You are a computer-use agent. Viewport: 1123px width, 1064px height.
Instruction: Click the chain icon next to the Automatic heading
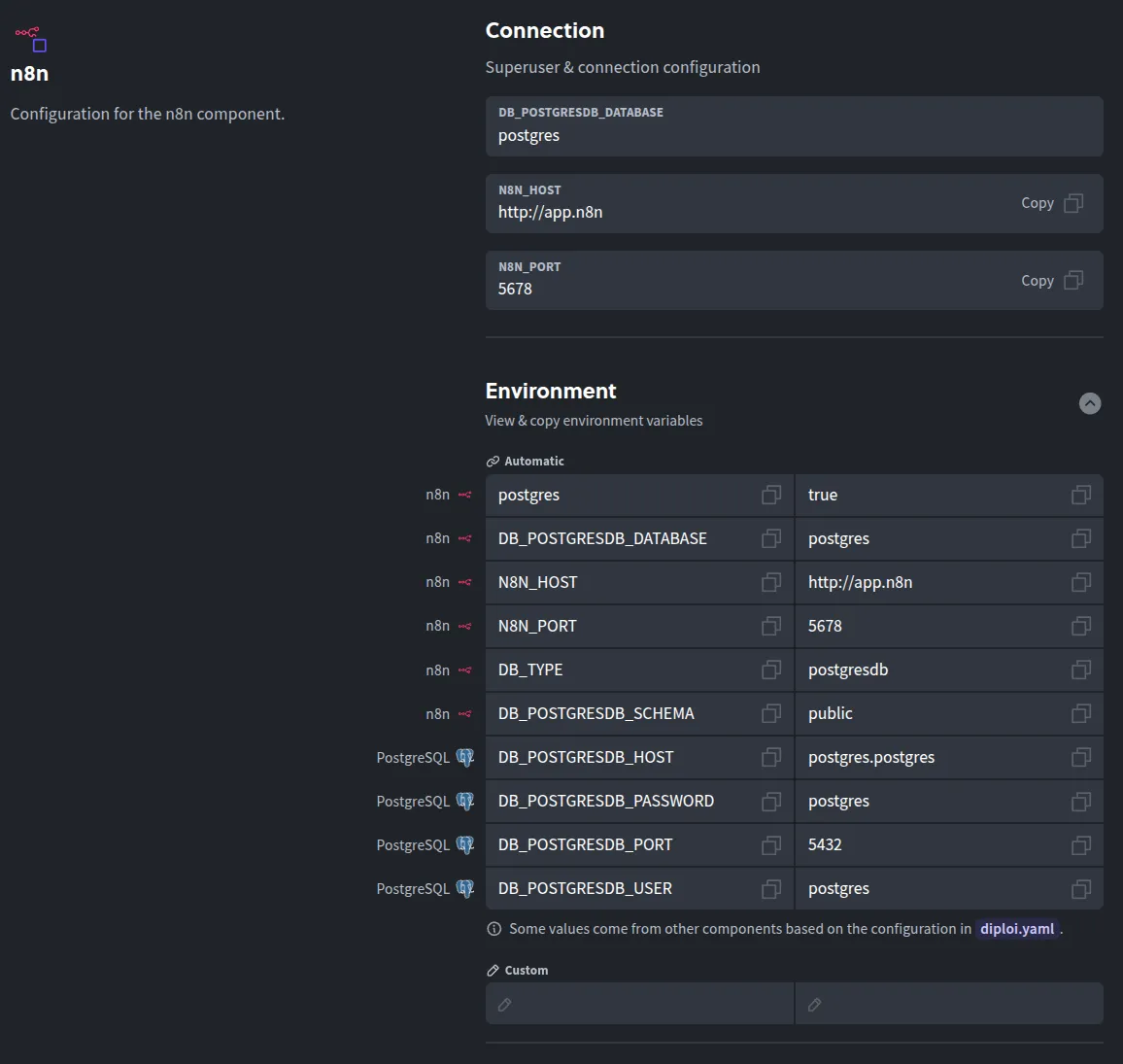[x=493, y=461]
